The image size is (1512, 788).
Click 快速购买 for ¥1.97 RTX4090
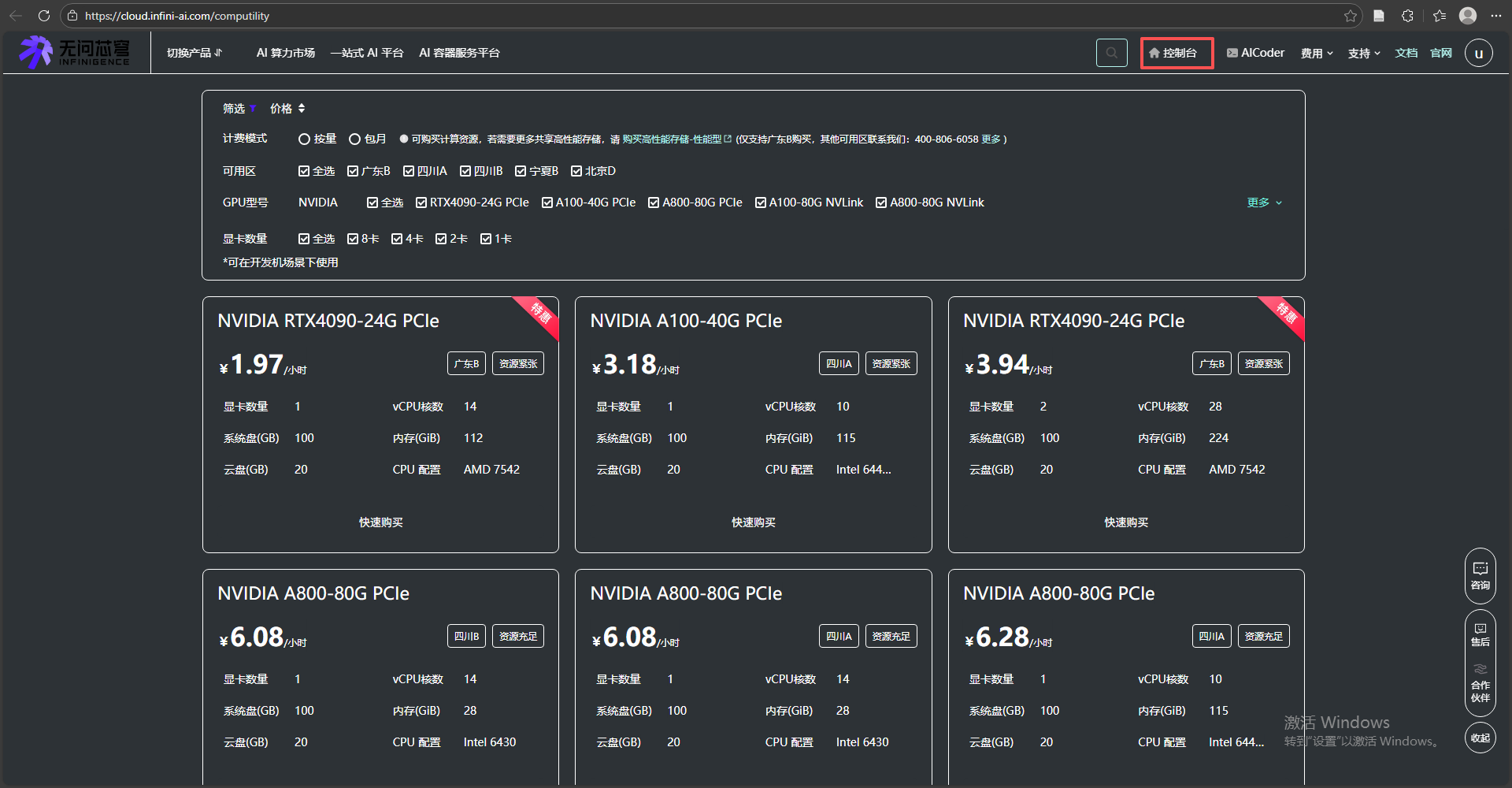point(381,522)
